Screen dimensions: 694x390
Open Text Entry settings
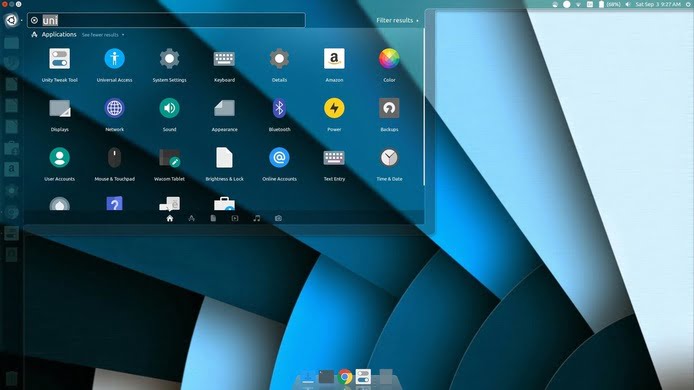pyautogui.click(x=334, y=158)
